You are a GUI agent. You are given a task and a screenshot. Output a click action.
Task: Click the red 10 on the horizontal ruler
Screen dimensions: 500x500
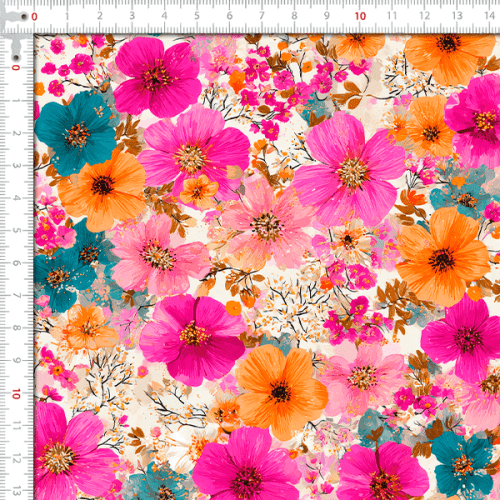coord(360,16)
